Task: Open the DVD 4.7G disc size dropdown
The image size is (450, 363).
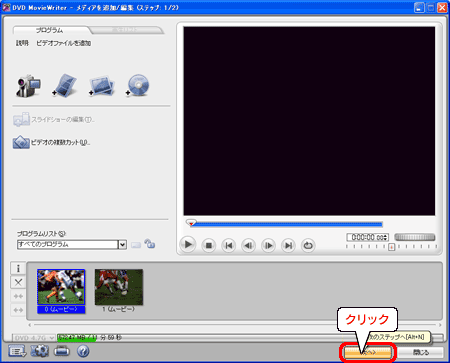Action: (34, 338)
